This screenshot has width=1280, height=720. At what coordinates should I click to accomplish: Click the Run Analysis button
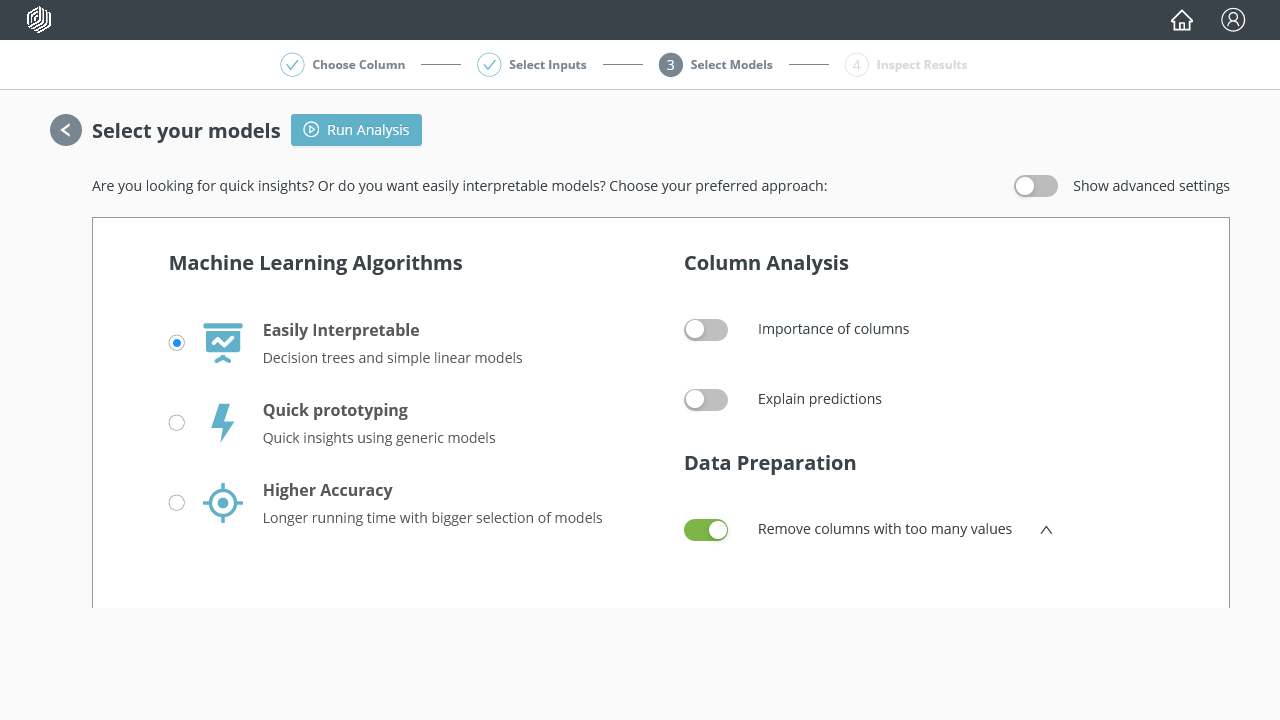356,130
